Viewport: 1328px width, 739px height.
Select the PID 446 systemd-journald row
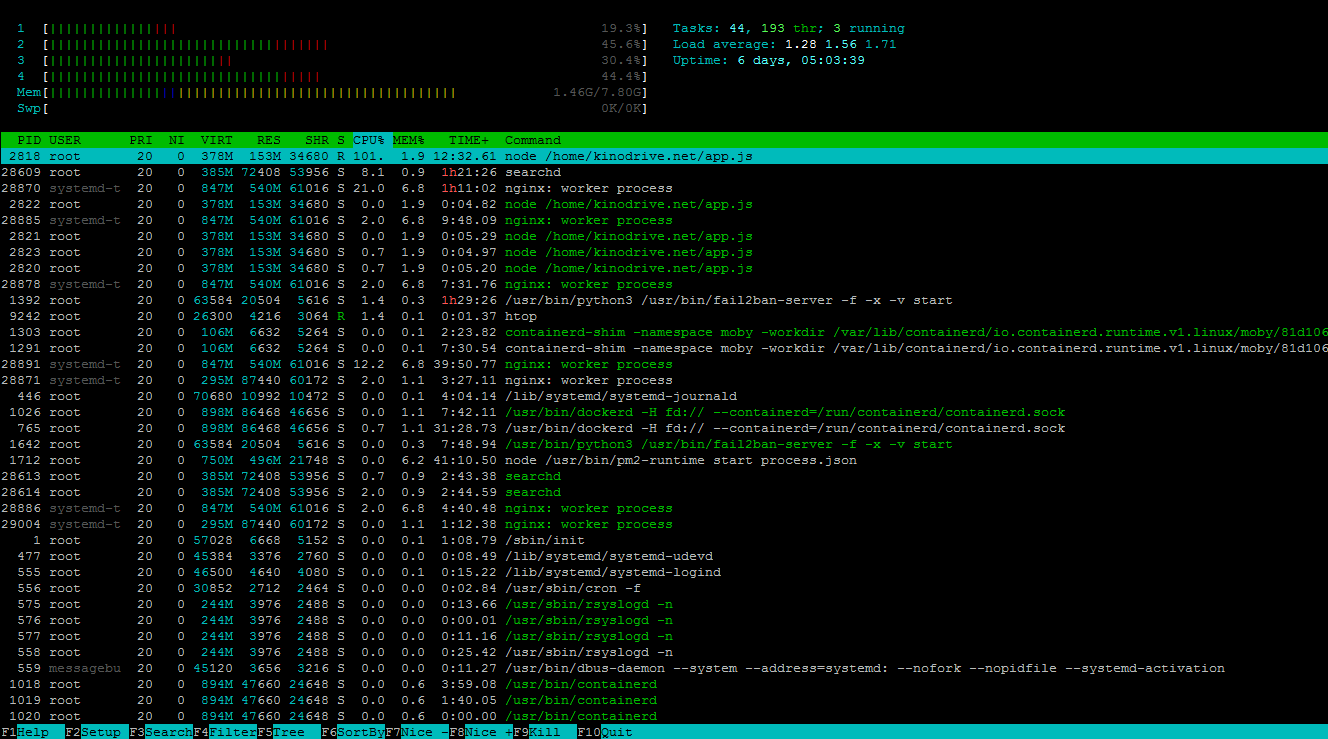664,396
